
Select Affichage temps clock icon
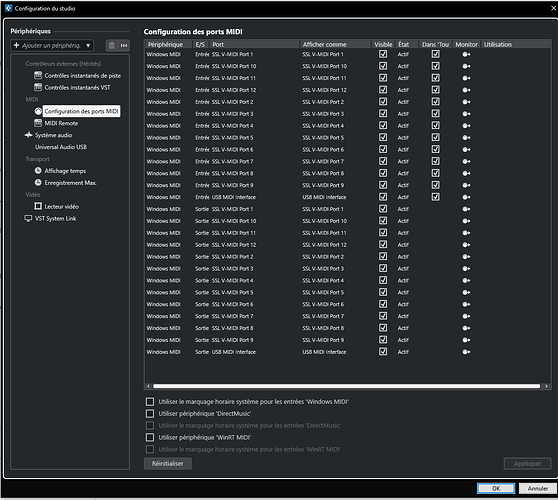[x=38, y=171]
